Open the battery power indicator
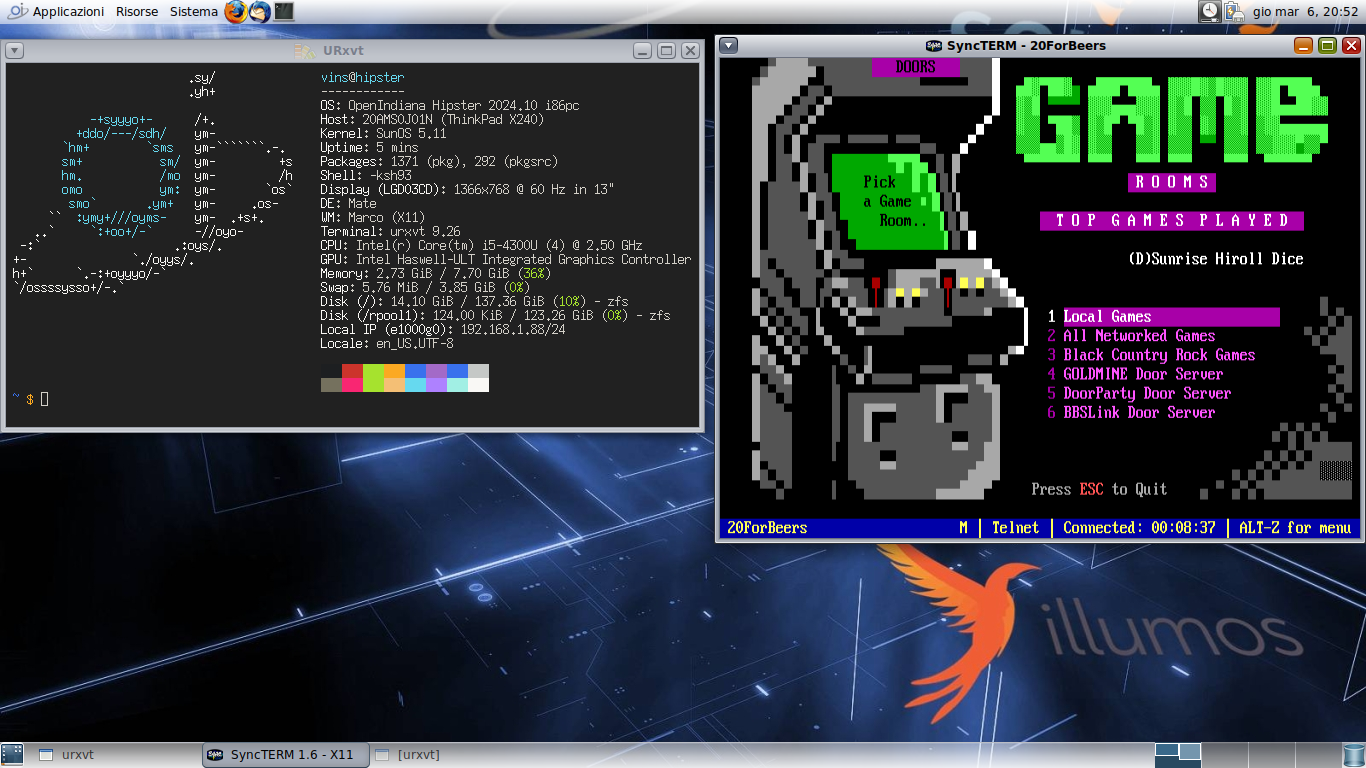 click(1235, 12)
